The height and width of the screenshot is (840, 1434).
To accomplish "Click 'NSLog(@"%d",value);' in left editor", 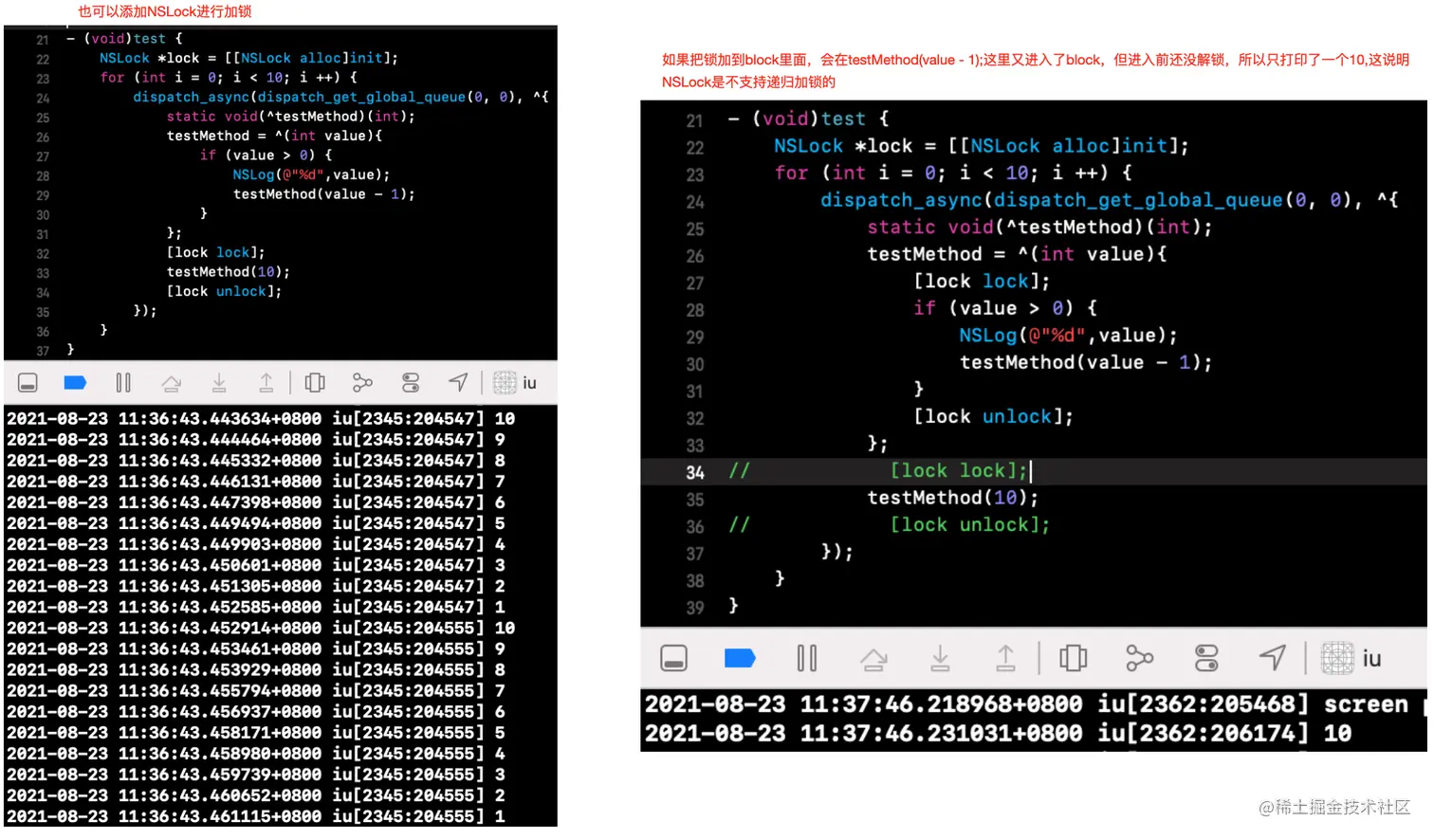I will (311, 174).
